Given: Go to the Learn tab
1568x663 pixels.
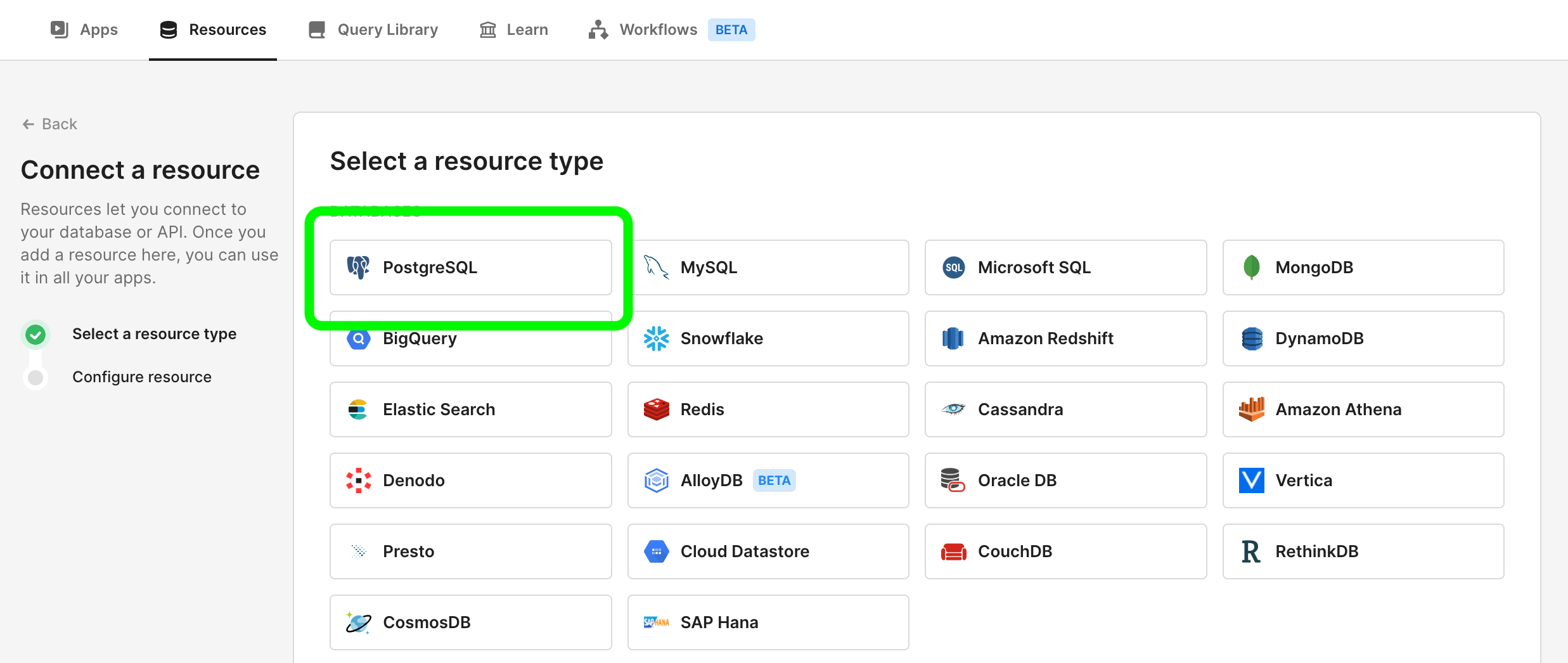Looking at the screenshot, I should coord(514,30).
